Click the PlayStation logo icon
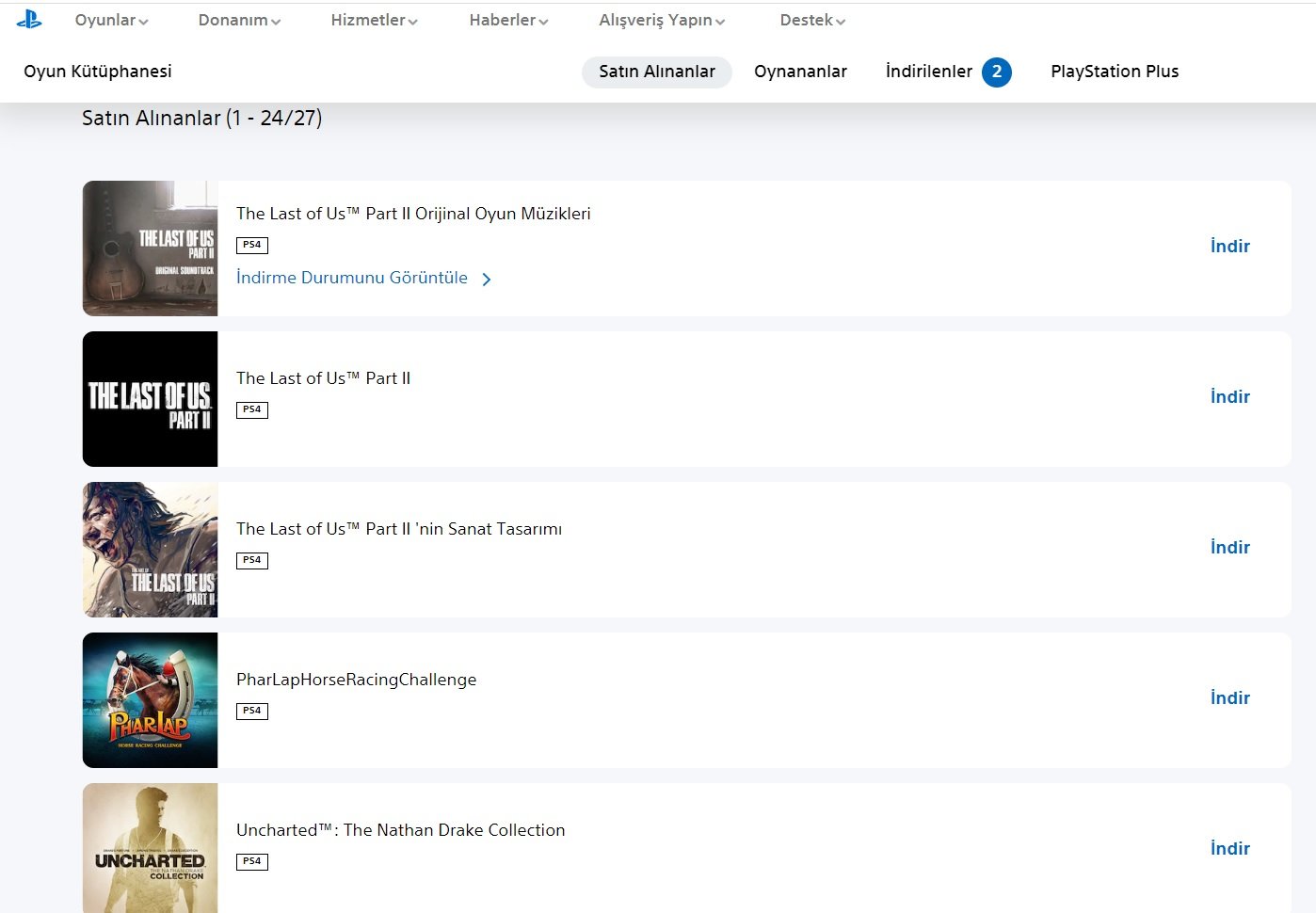This screenshot has height=913, width=1316. point(29,19)
